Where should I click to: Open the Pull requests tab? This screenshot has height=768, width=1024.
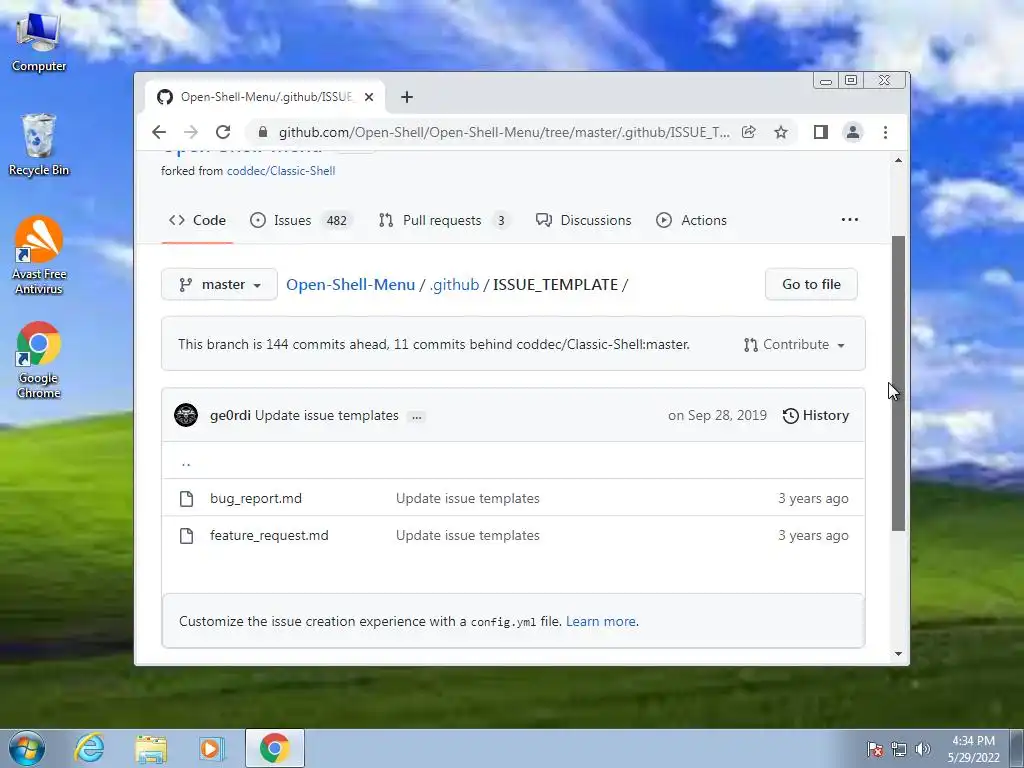(444, 221)
